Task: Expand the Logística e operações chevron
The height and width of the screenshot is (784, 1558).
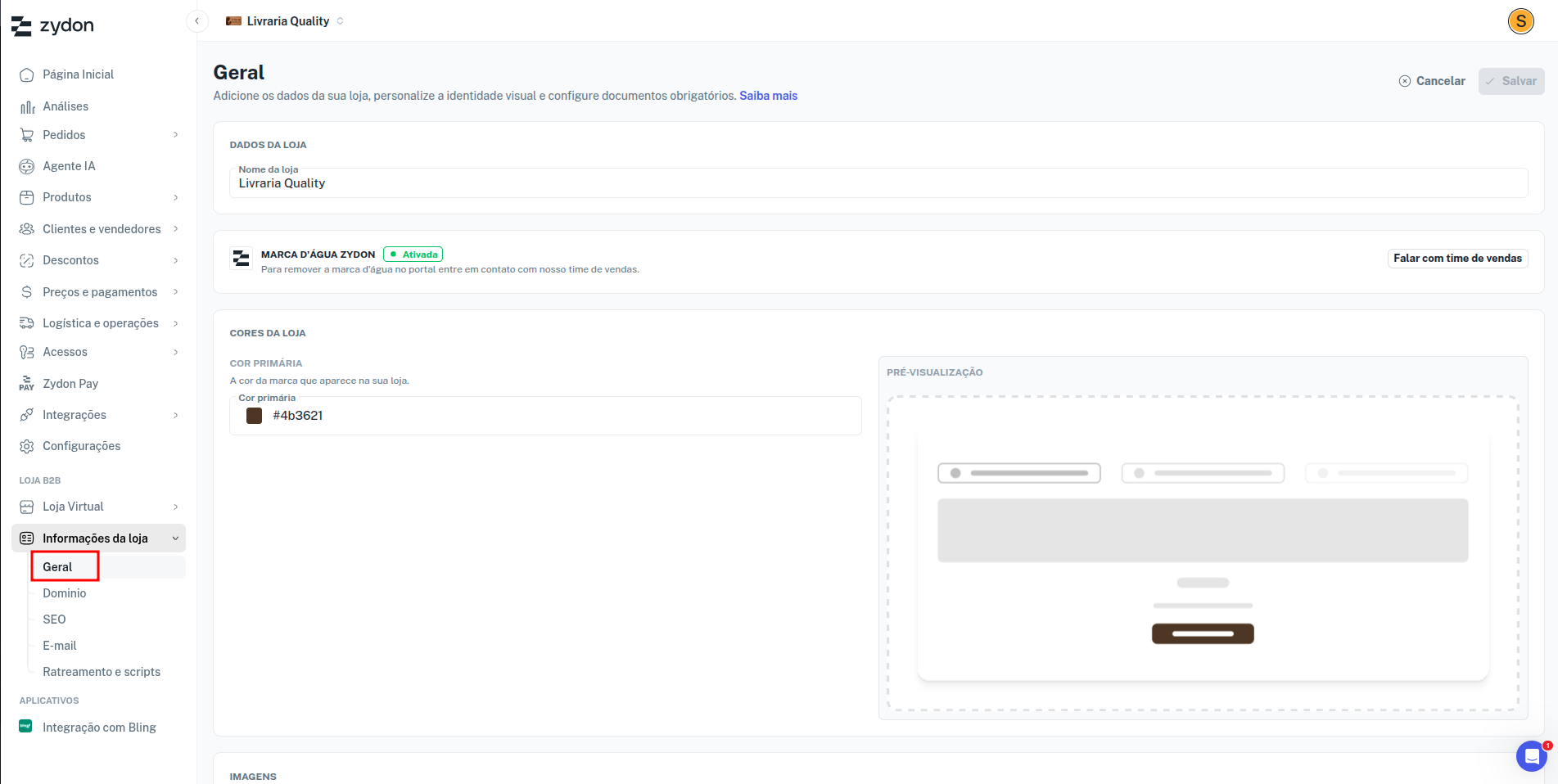Action: [x=175, y=323]
